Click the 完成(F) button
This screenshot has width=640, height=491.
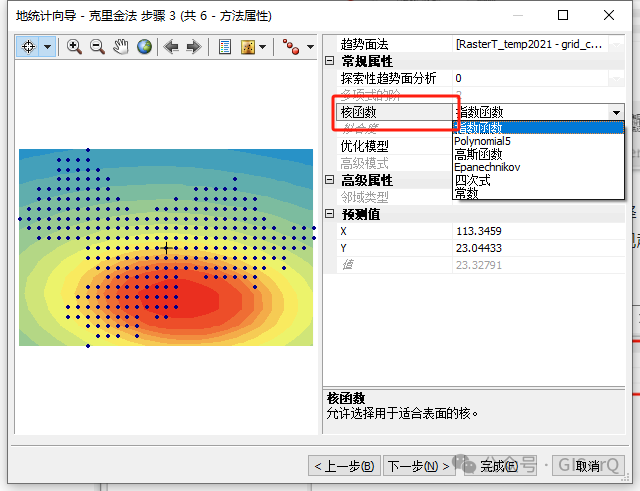tap(499, 466)
